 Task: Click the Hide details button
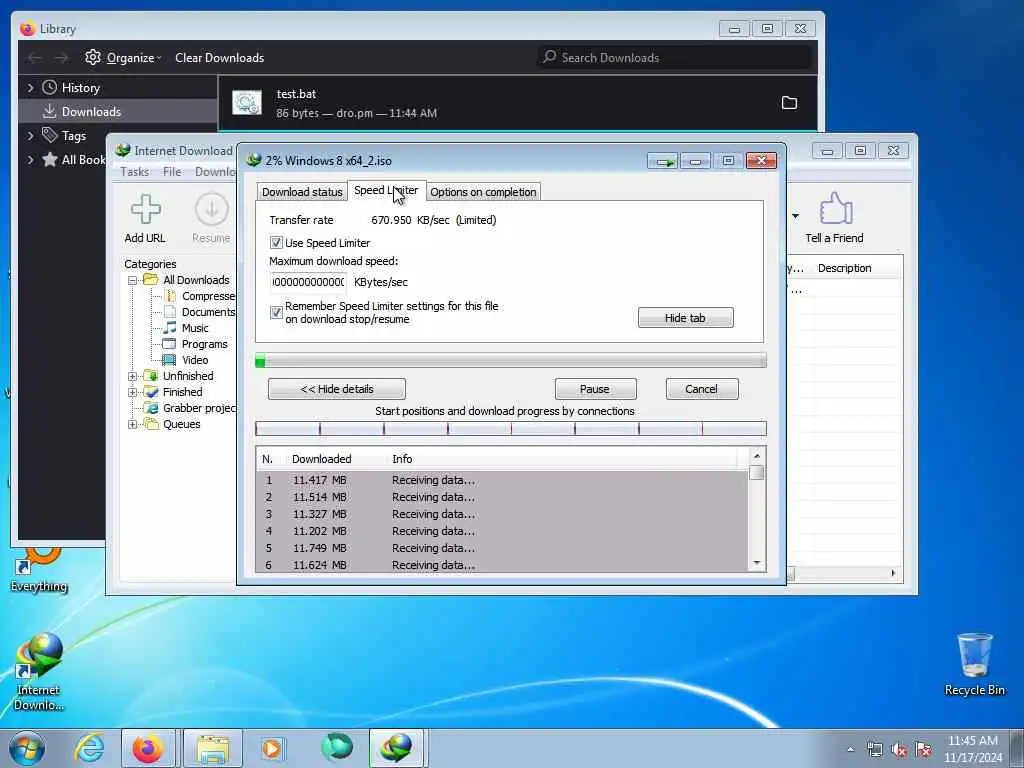click(x=337, y=389)
